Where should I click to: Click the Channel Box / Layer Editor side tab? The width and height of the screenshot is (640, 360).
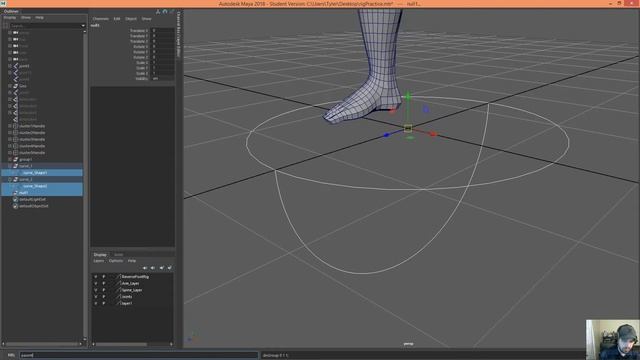[178, 34]
